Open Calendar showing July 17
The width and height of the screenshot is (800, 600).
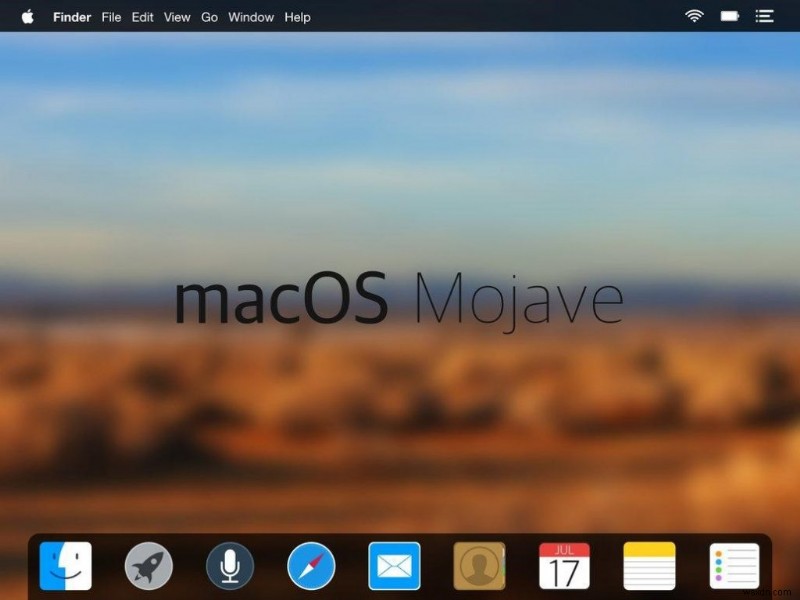pyautogui.click(x=562, y=566)
